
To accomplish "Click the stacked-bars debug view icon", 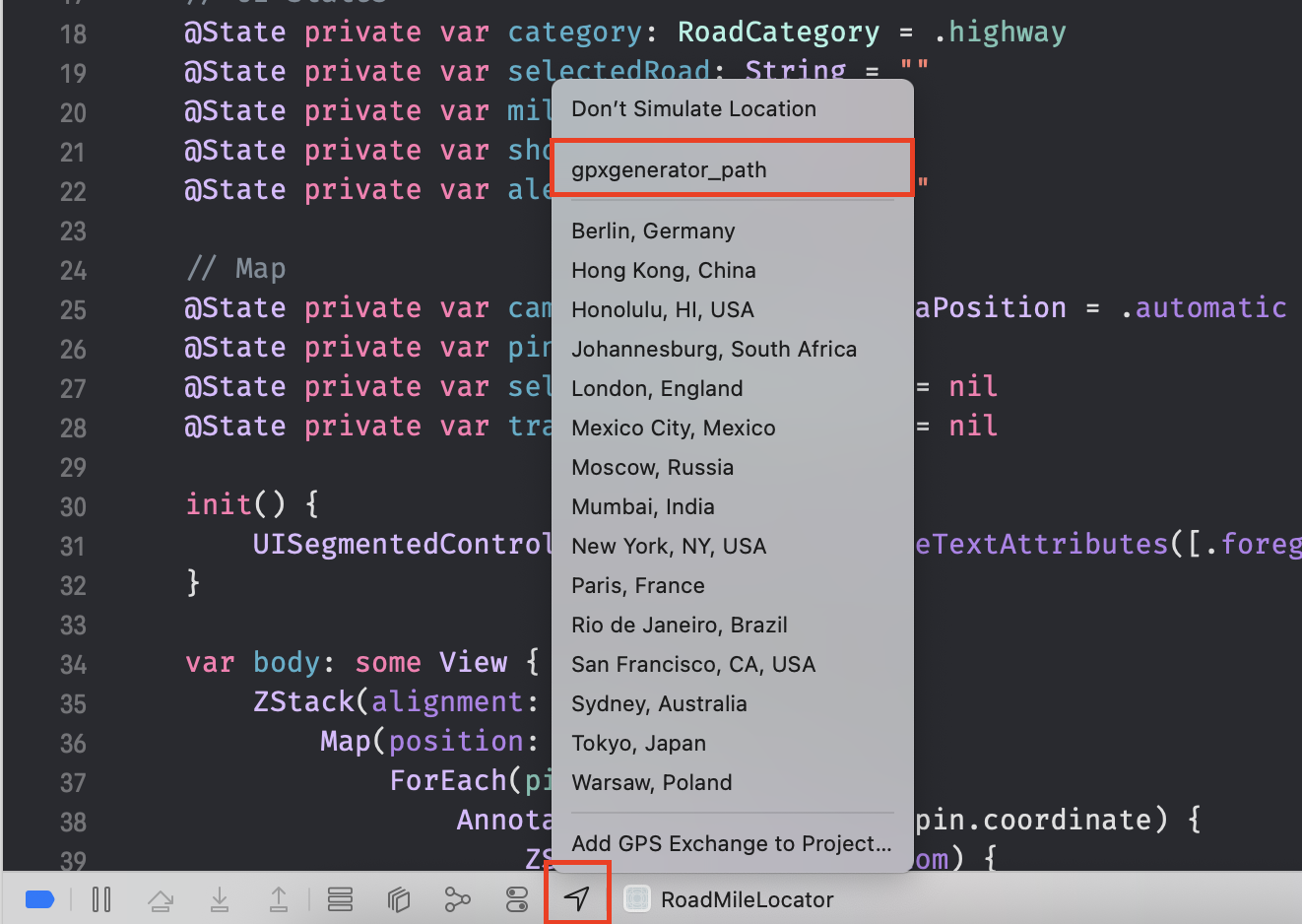I will click(x=340, y=899).
